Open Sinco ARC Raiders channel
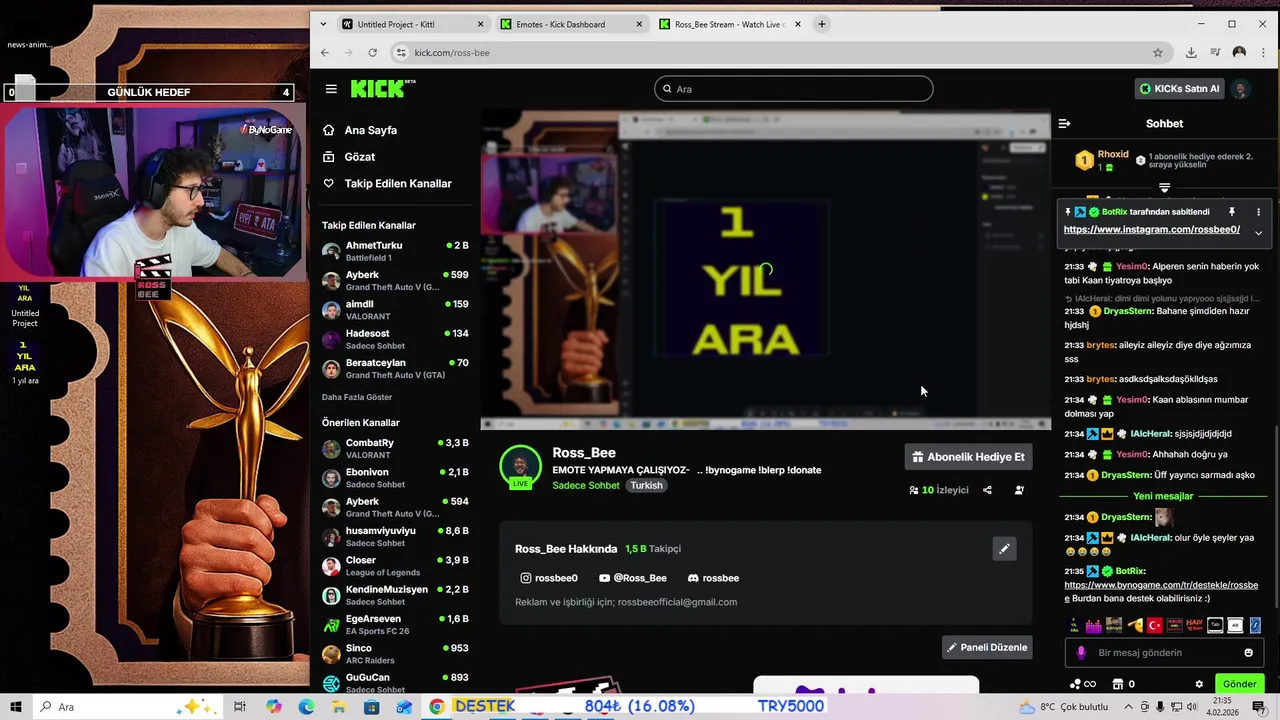Screen dimensions: 1280x720 pos(395,654)
